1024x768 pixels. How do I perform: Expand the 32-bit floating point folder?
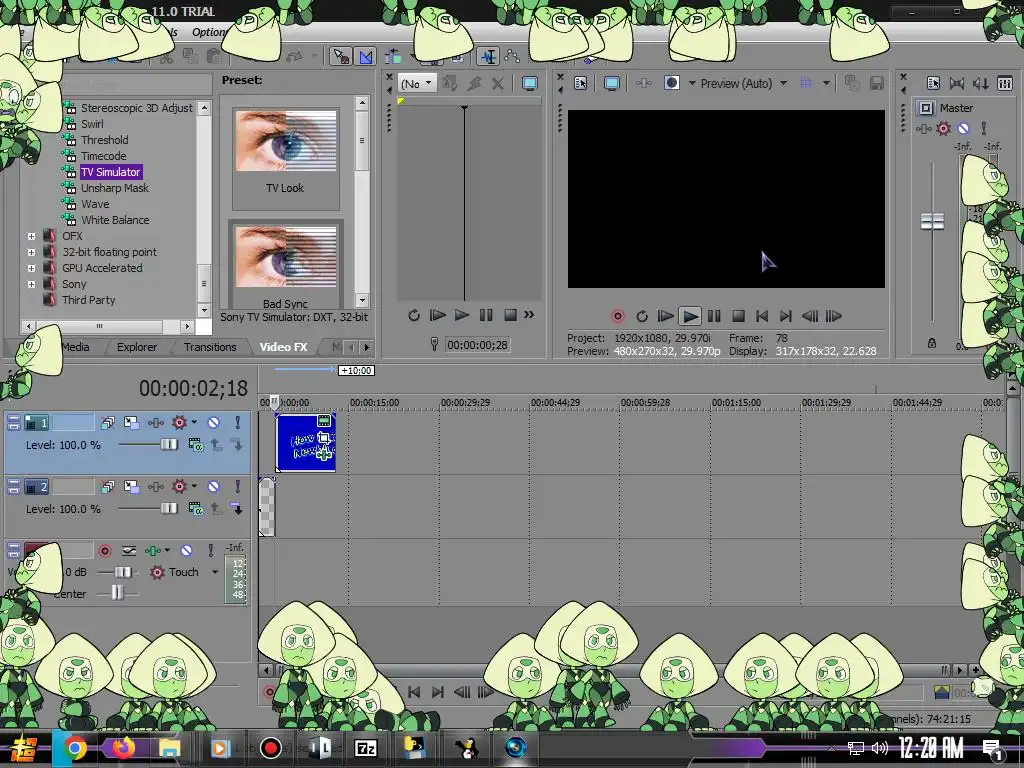tap(31, 252)
